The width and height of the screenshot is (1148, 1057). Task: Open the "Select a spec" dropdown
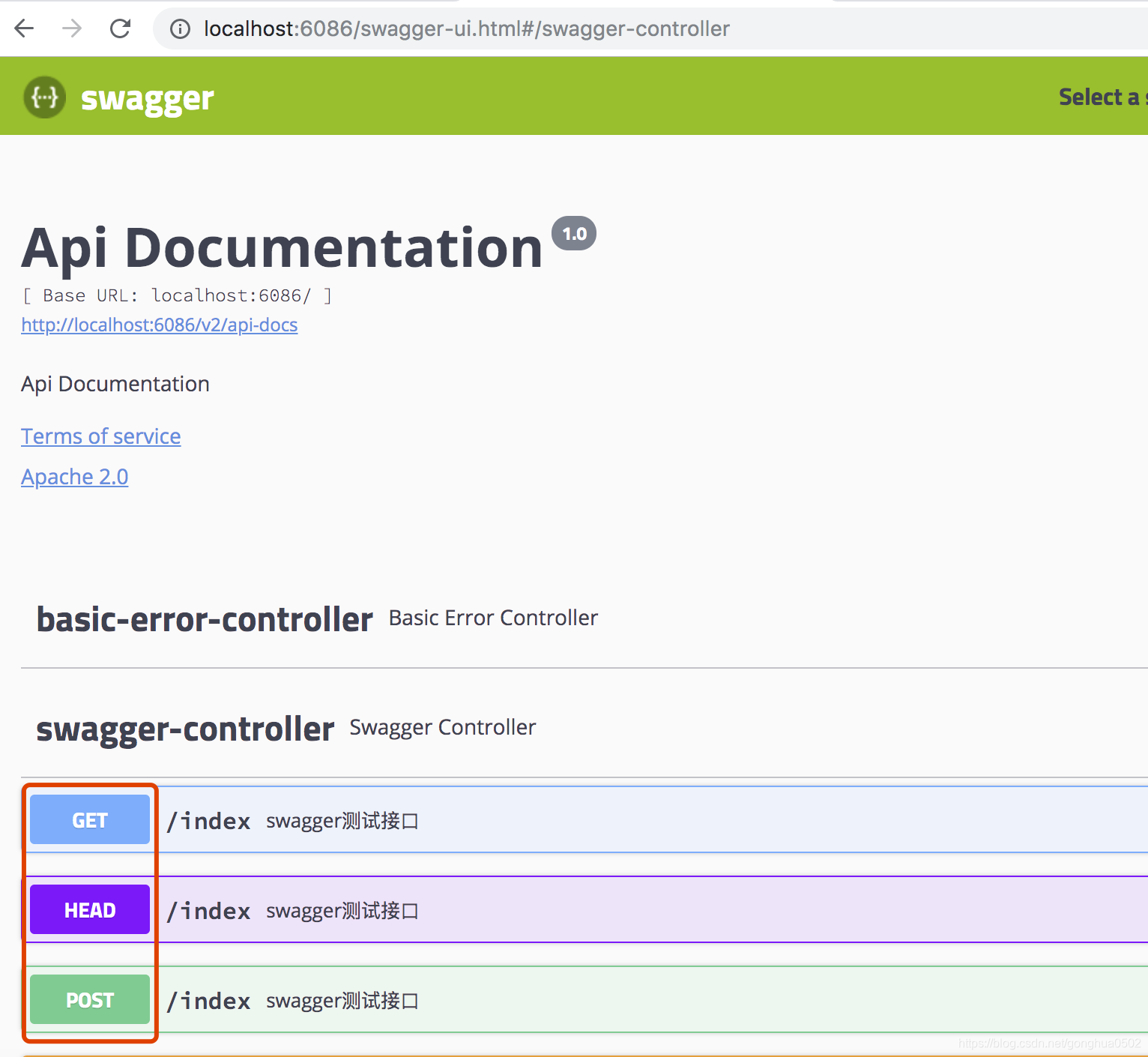1100,96
